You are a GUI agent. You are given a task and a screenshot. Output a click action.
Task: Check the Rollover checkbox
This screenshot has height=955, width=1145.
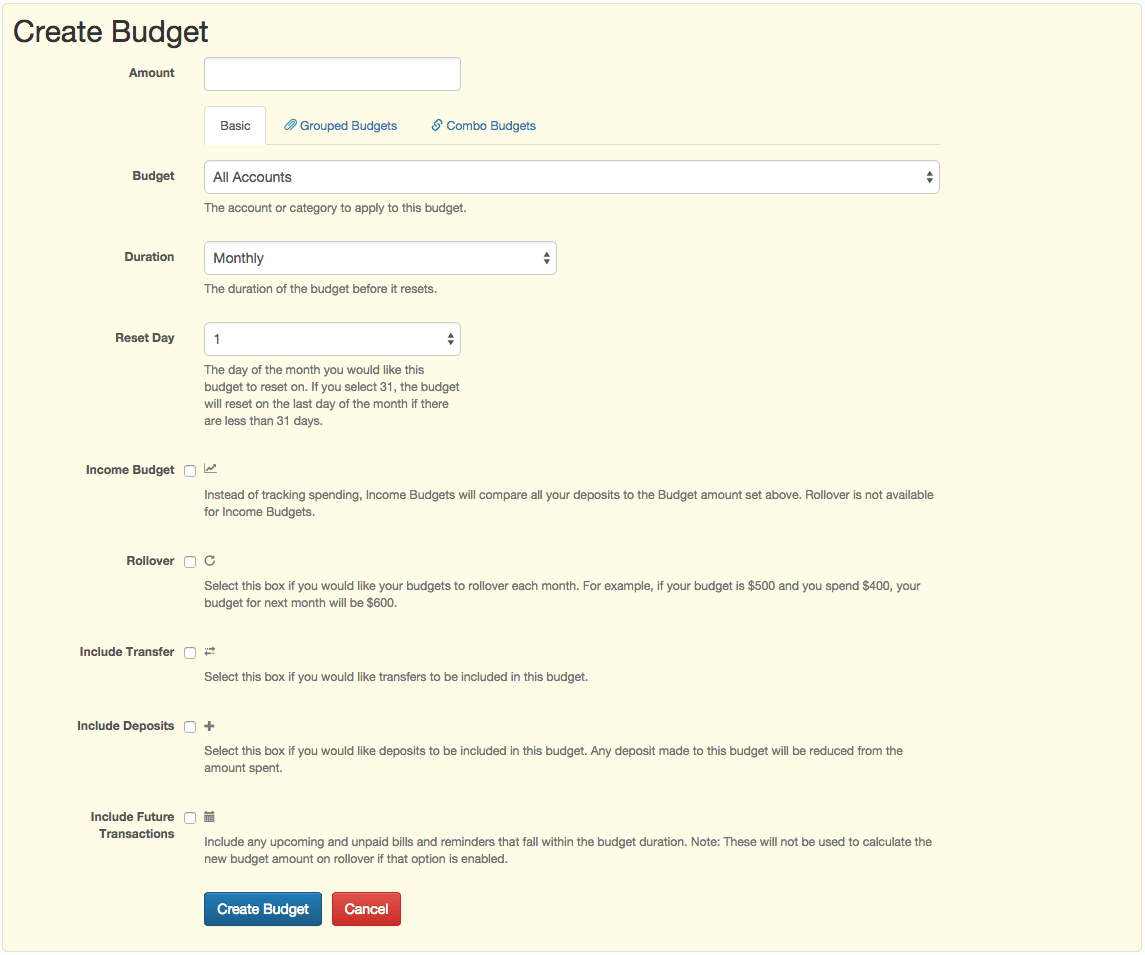[190, 562]
